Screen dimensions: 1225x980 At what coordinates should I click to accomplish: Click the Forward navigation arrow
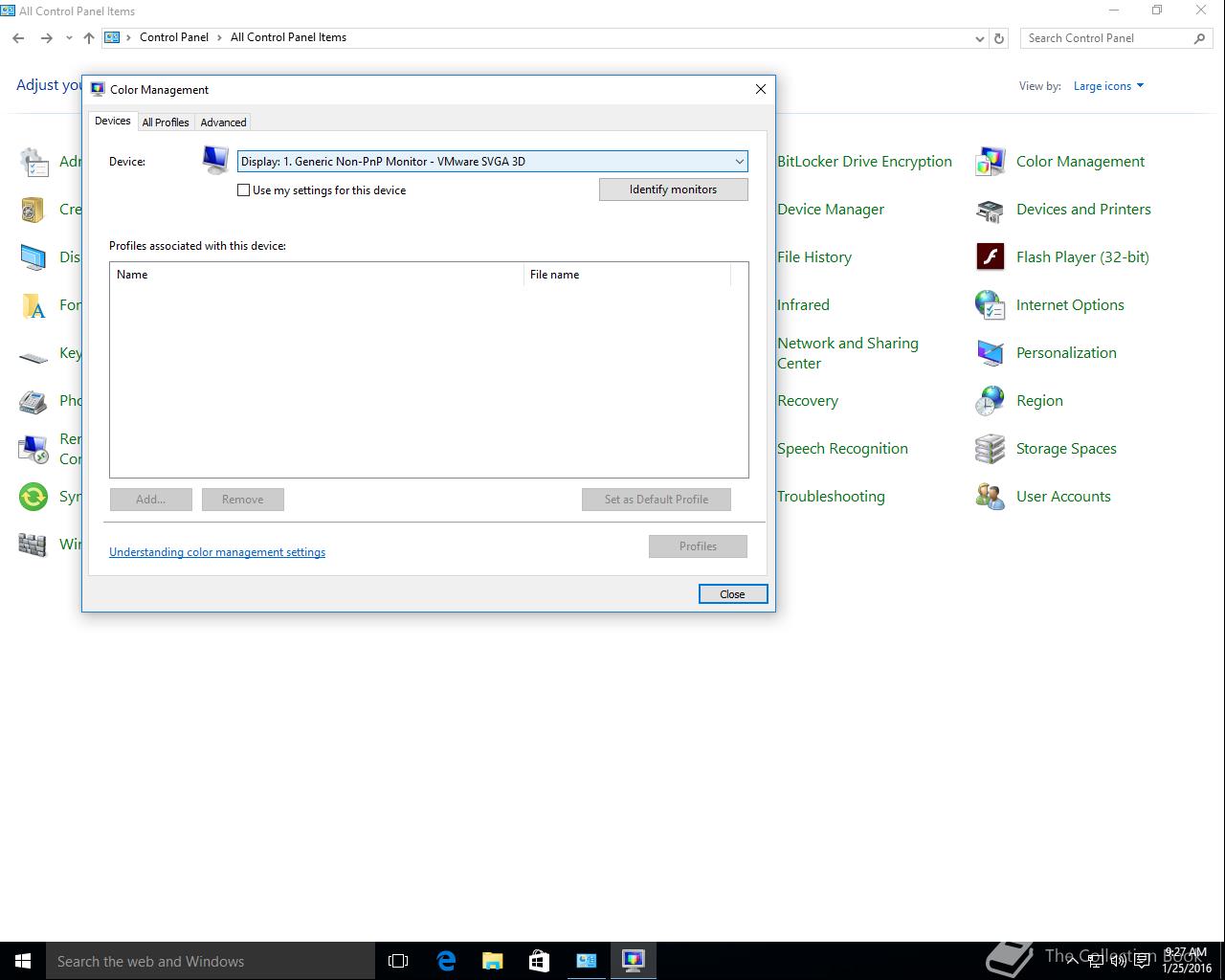pyautogui.click(x=46, y=38)
